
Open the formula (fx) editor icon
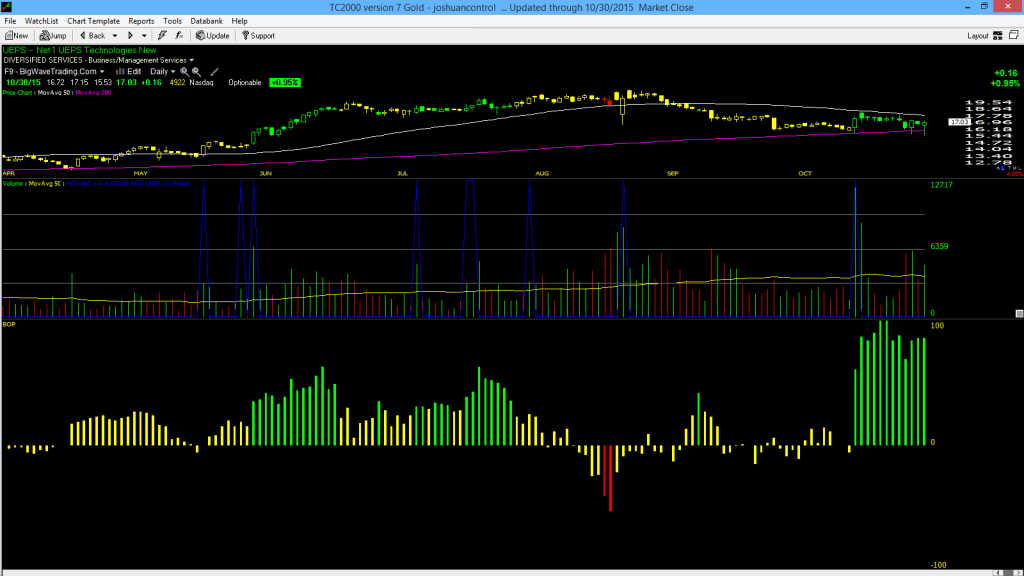pyautogui.click(x=179, y=36)
